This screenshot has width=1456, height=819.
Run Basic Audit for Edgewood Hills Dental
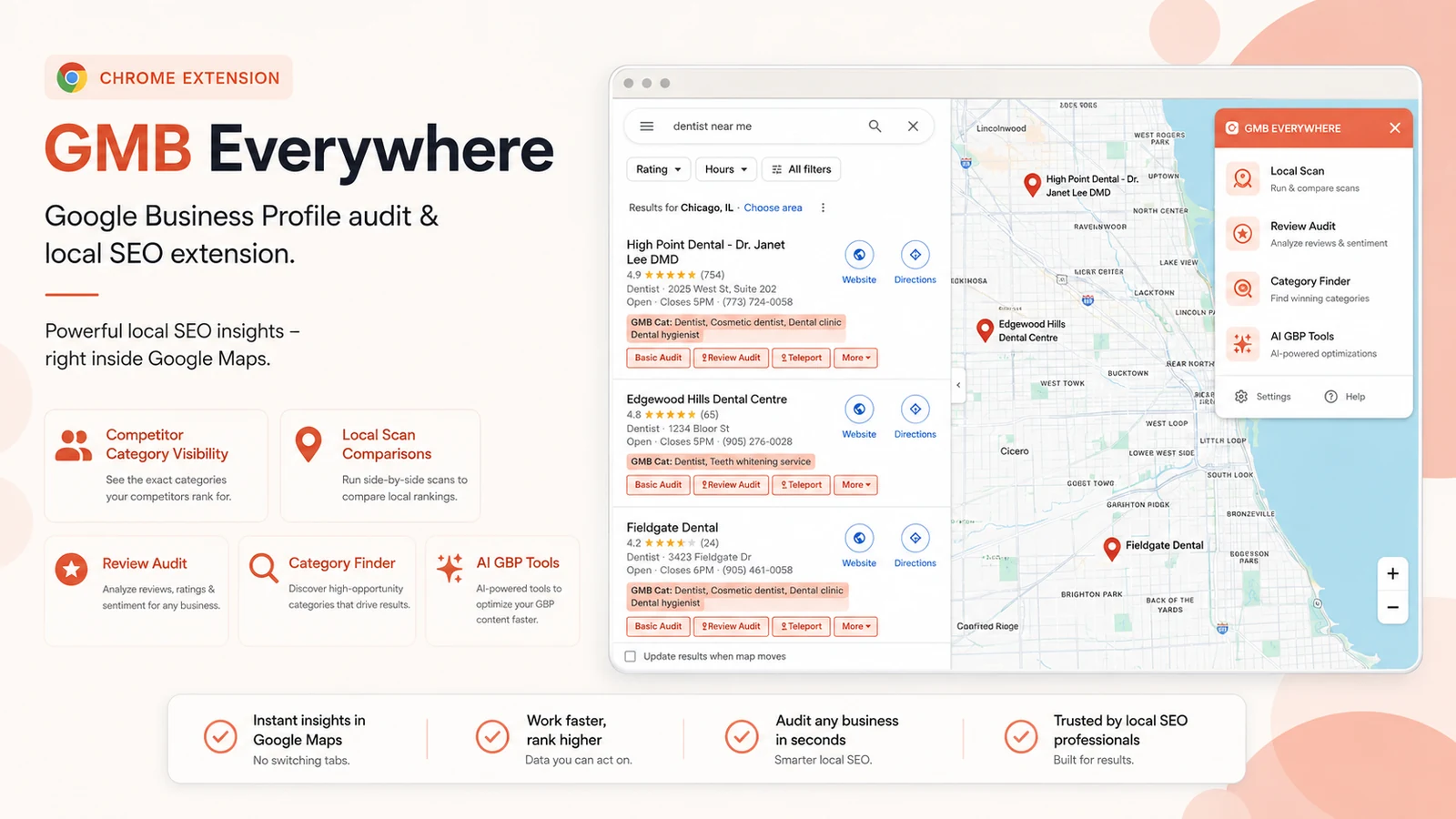[658, 485]
